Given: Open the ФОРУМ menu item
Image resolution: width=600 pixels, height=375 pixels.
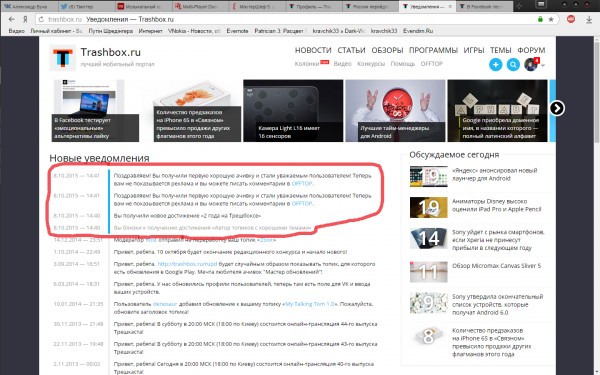Looking at the screenshot, I should tap(531, 50).
